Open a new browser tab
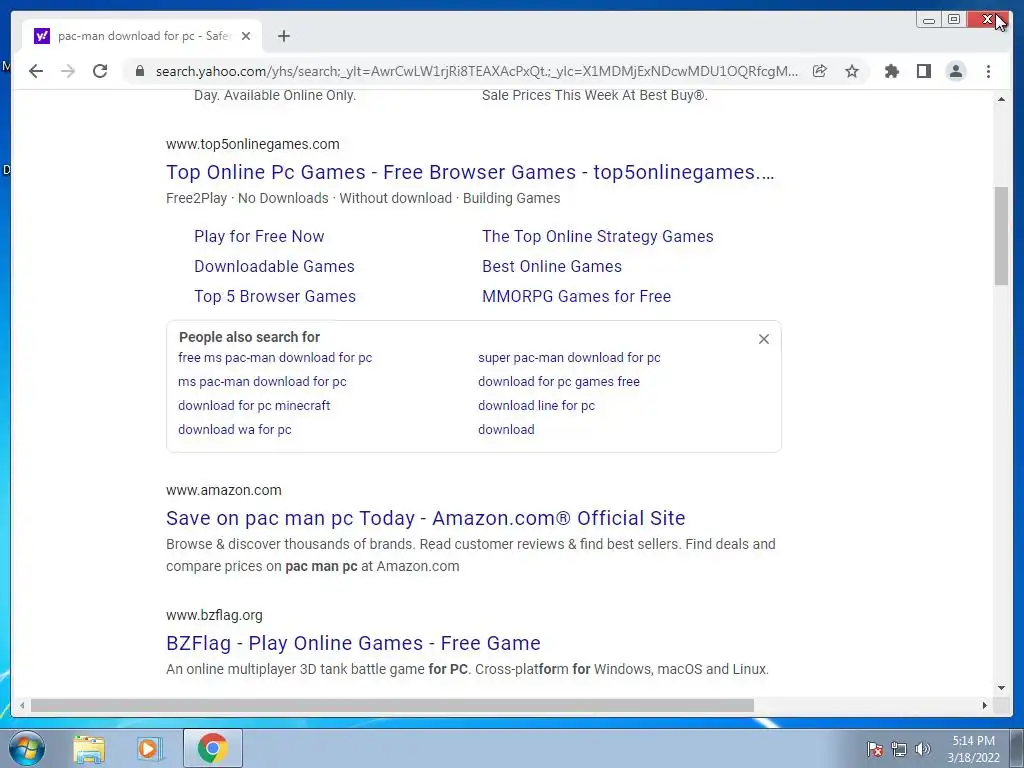 283,36
